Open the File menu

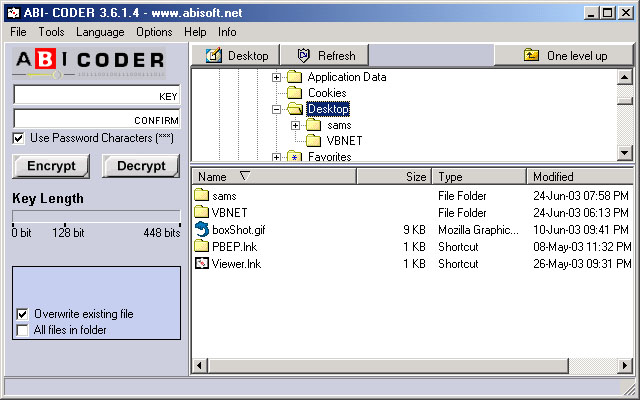[18, 32]
